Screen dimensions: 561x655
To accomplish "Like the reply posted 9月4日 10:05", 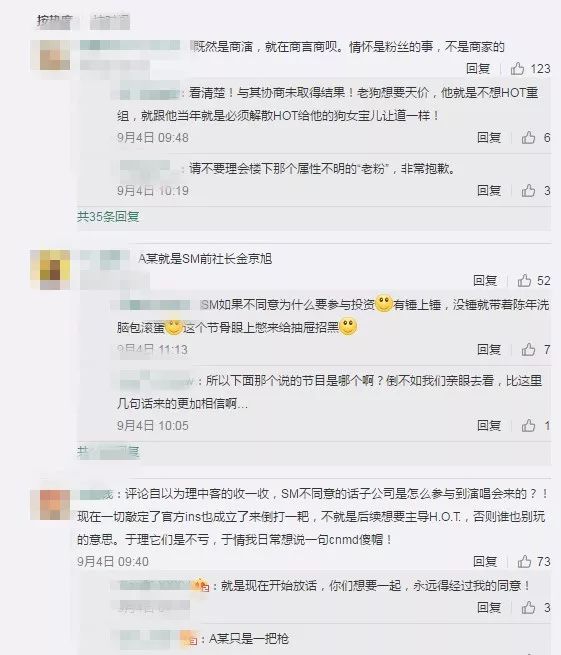I will 528,425.
